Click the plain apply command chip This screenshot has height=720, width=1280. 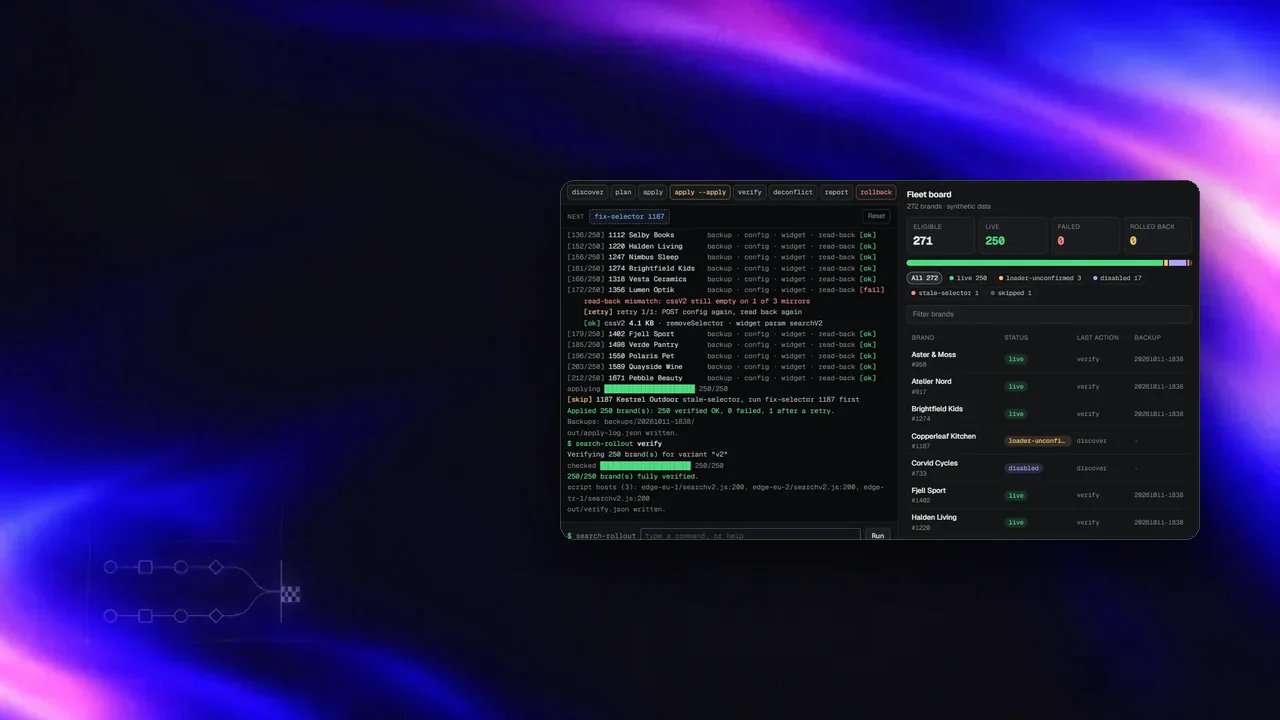[653, 192]
